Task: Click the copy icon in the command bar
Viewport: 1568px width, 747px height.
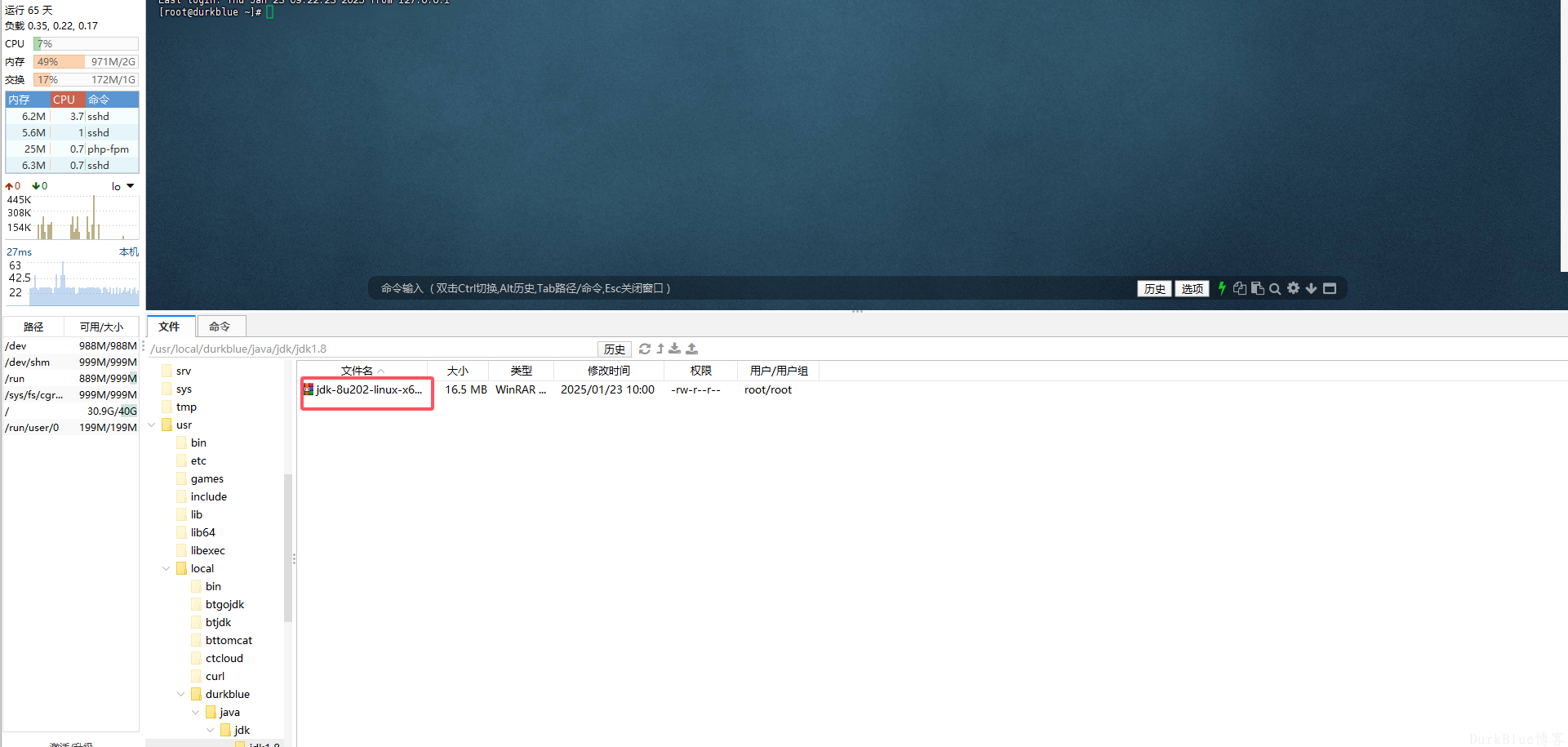Action: pos(1240,288)
